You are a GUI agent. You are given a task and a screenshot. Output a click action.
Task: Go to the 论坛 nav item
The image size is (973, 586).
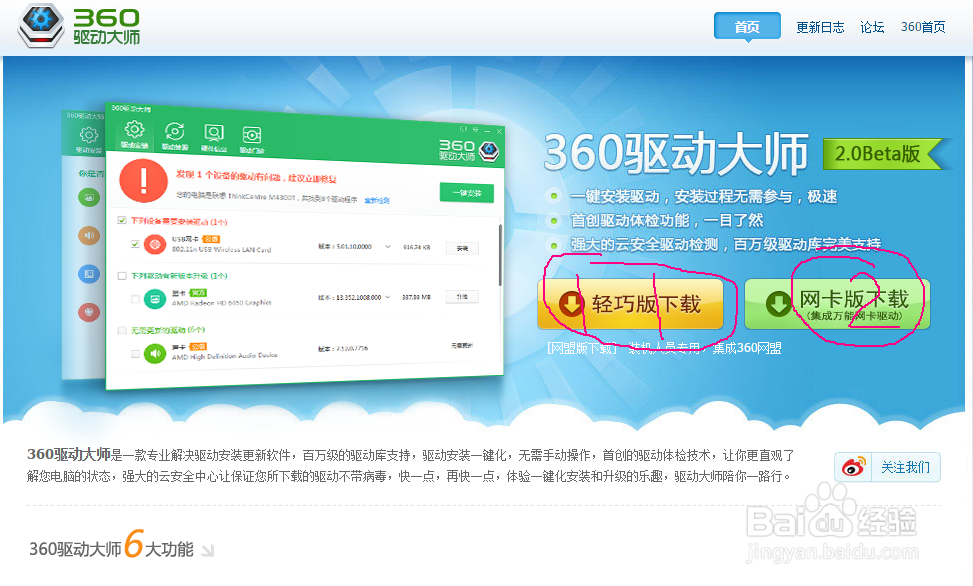(872, 27)
